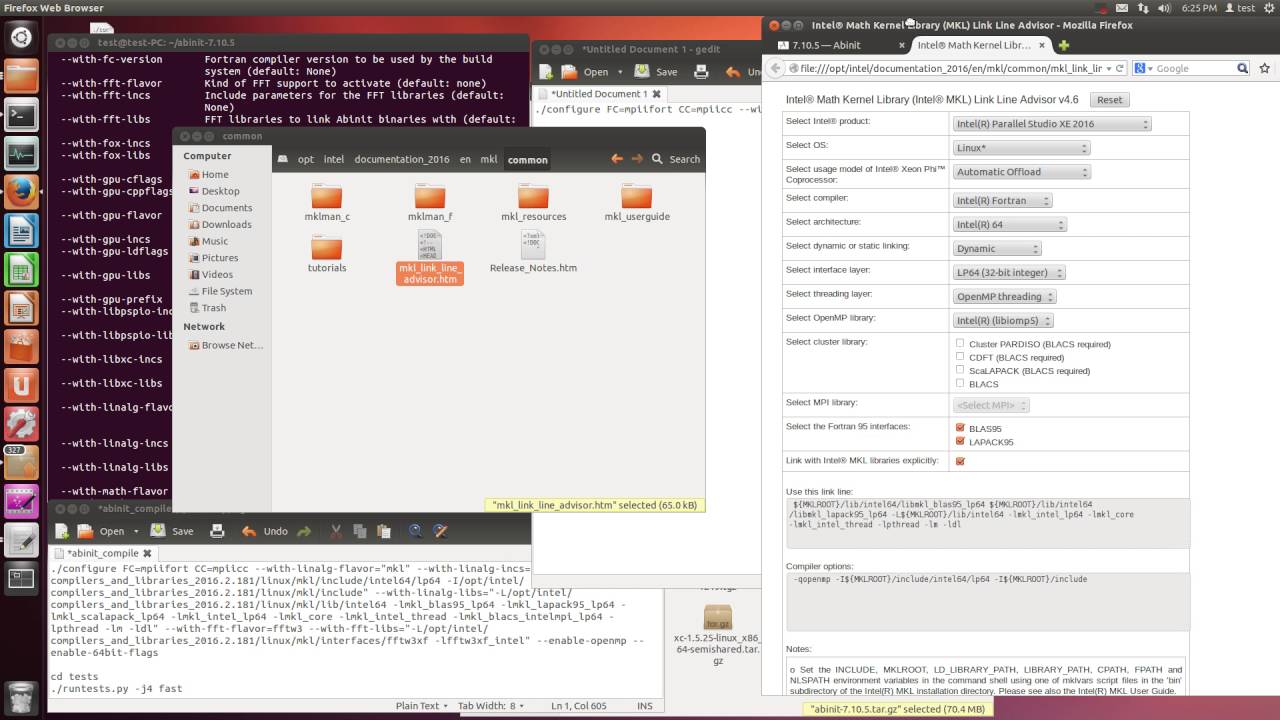1280x720 pixels.
Task: Click the Reset button in Link Line Advisor
Action: [x=1109, y=100]
